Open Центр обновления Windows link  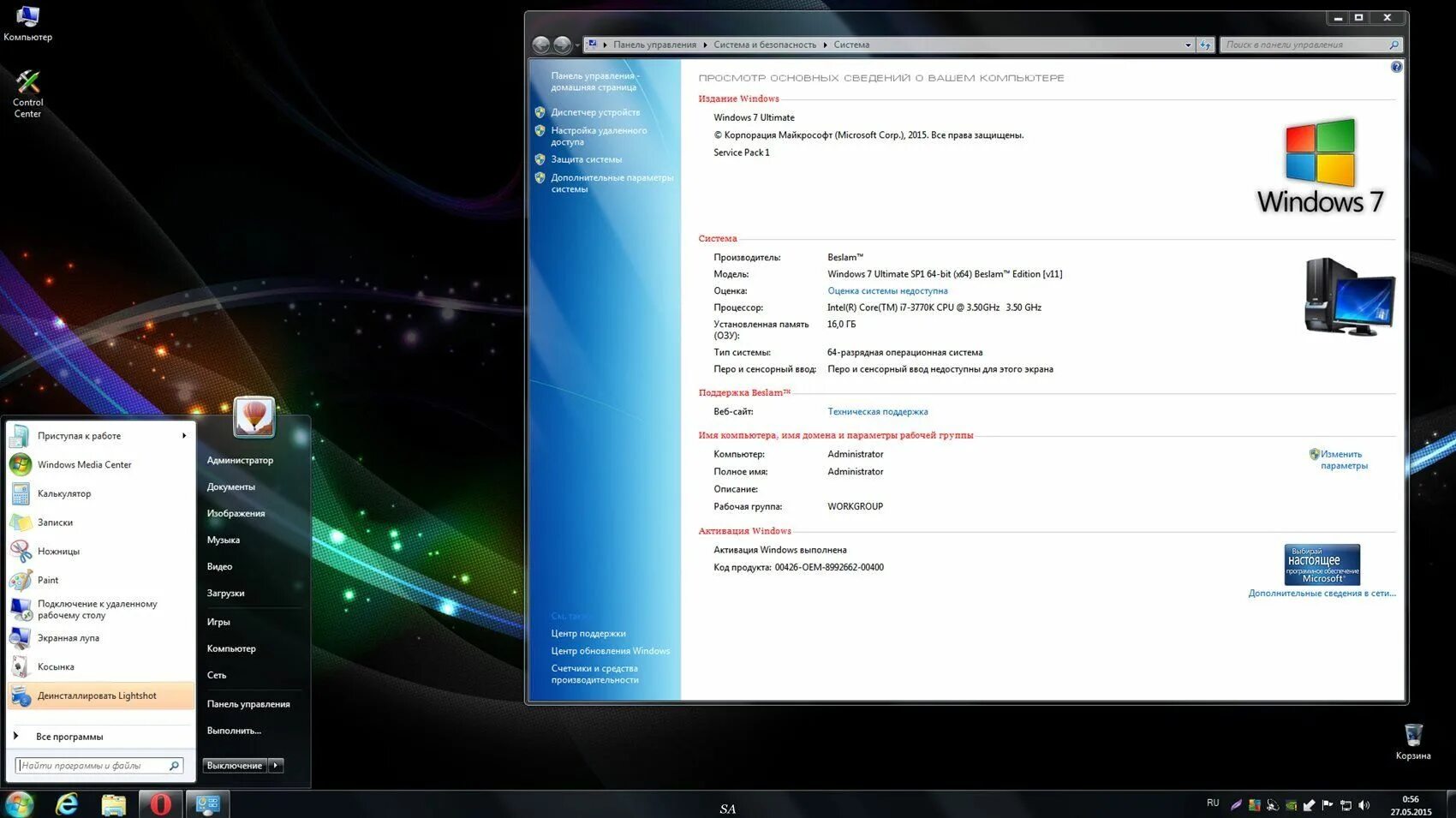click(x=611, y=651)
